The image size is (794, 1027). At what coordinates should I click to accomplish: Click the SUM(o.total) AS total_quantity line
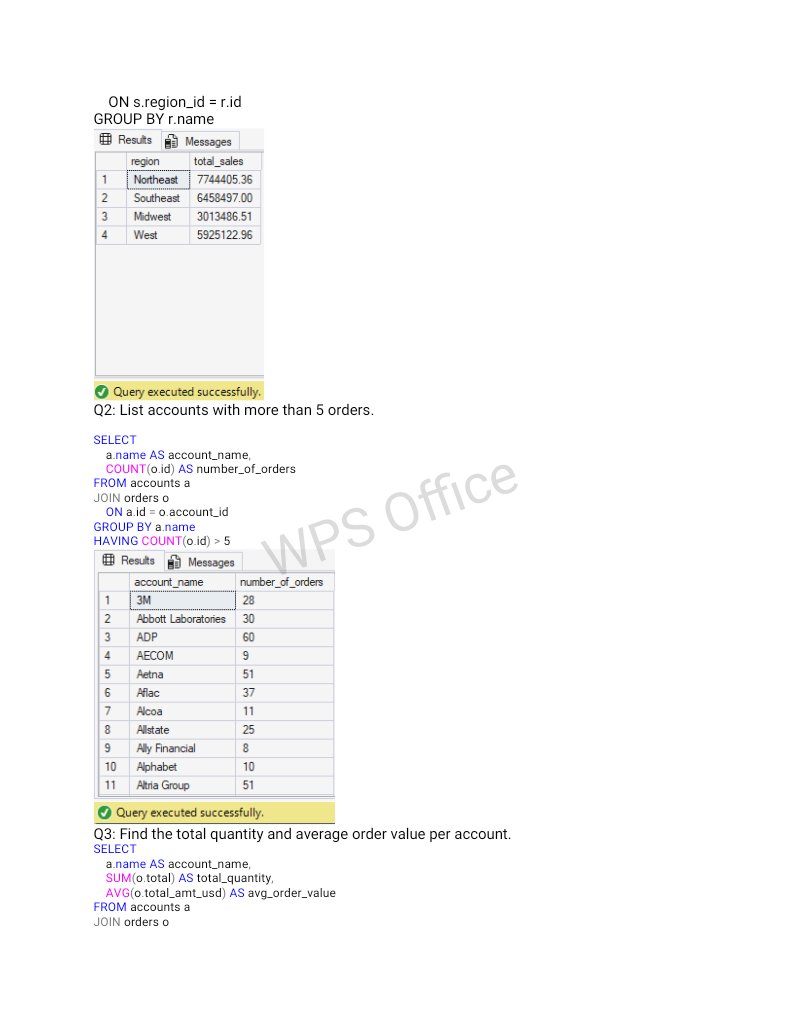[189, 878]
